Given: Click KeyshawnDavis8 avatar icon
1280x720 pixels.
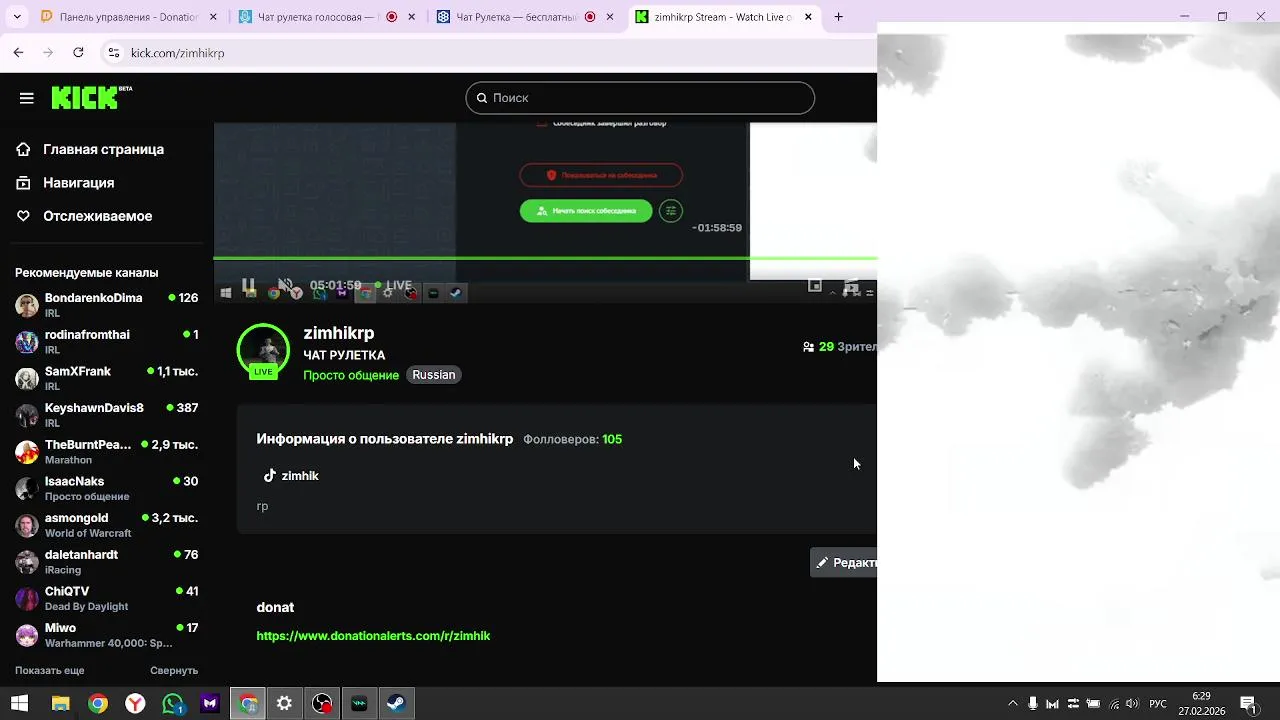Looking at the screenshot, I should 27,415.
